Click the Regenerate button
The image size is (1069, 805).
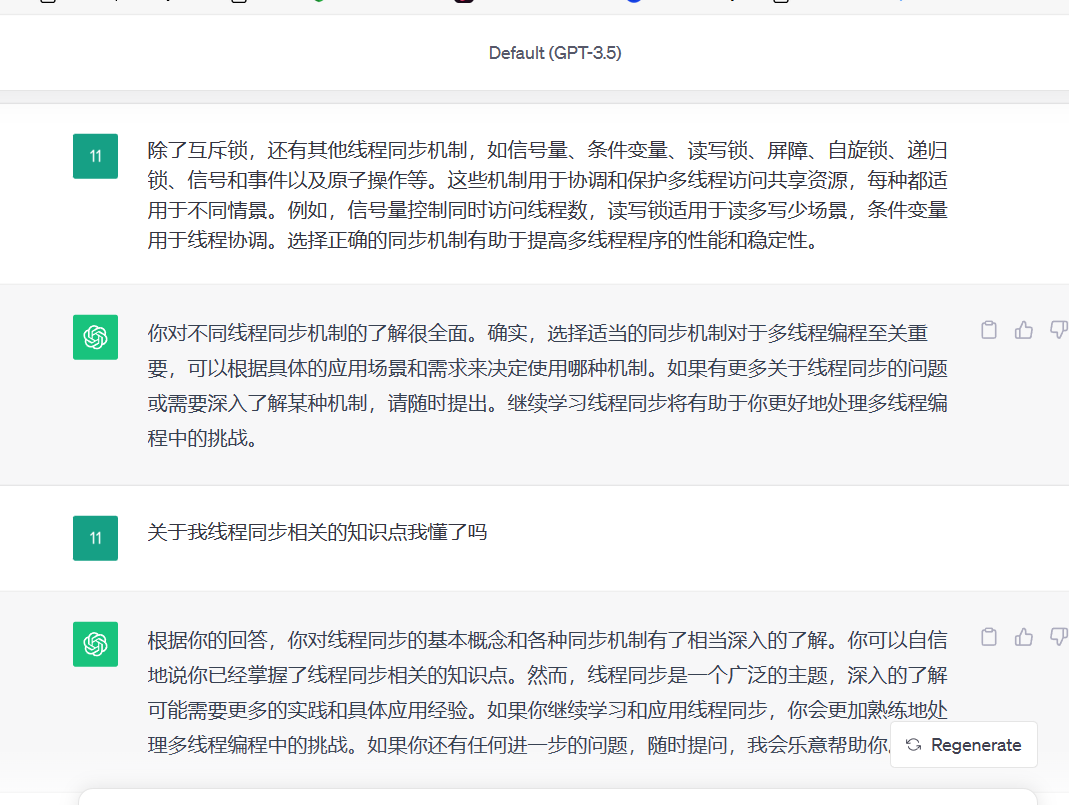point(963,744)
